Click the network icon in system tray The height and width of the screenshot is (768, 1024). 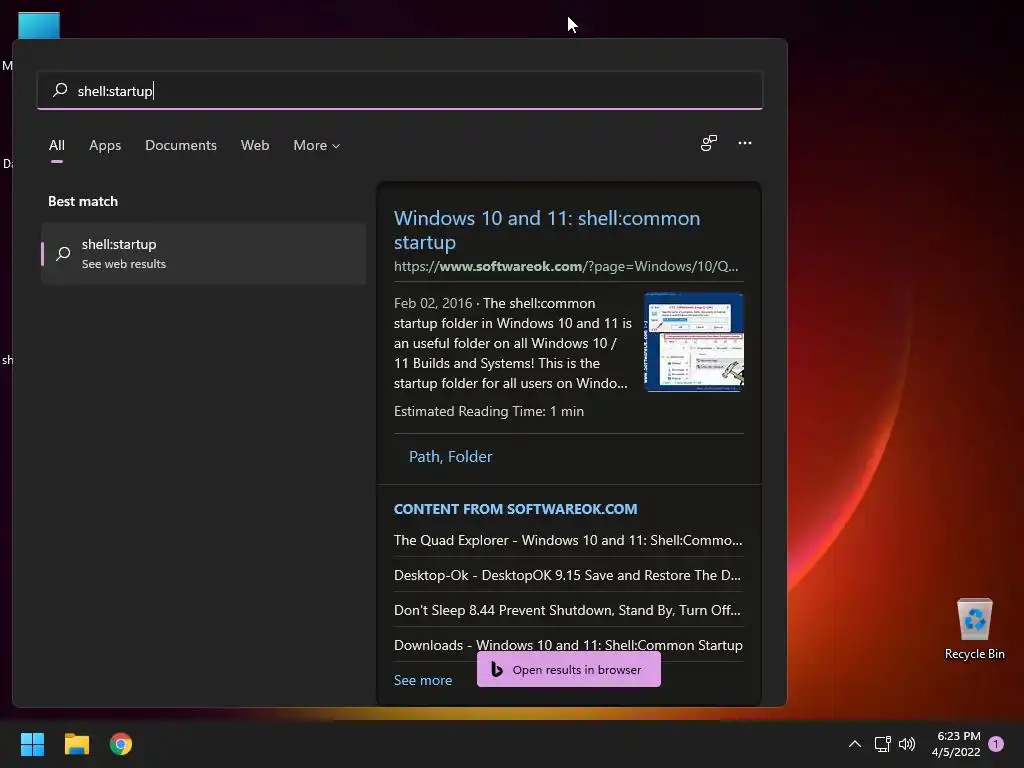tap(882, 744)
